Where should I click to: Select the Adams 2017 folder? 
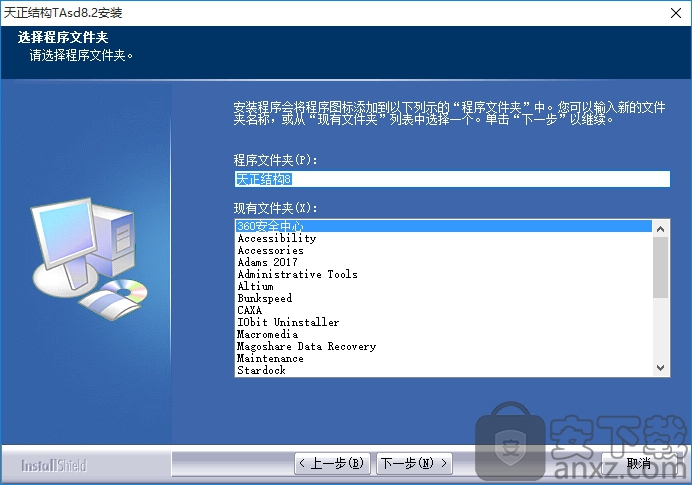(443, 262)
